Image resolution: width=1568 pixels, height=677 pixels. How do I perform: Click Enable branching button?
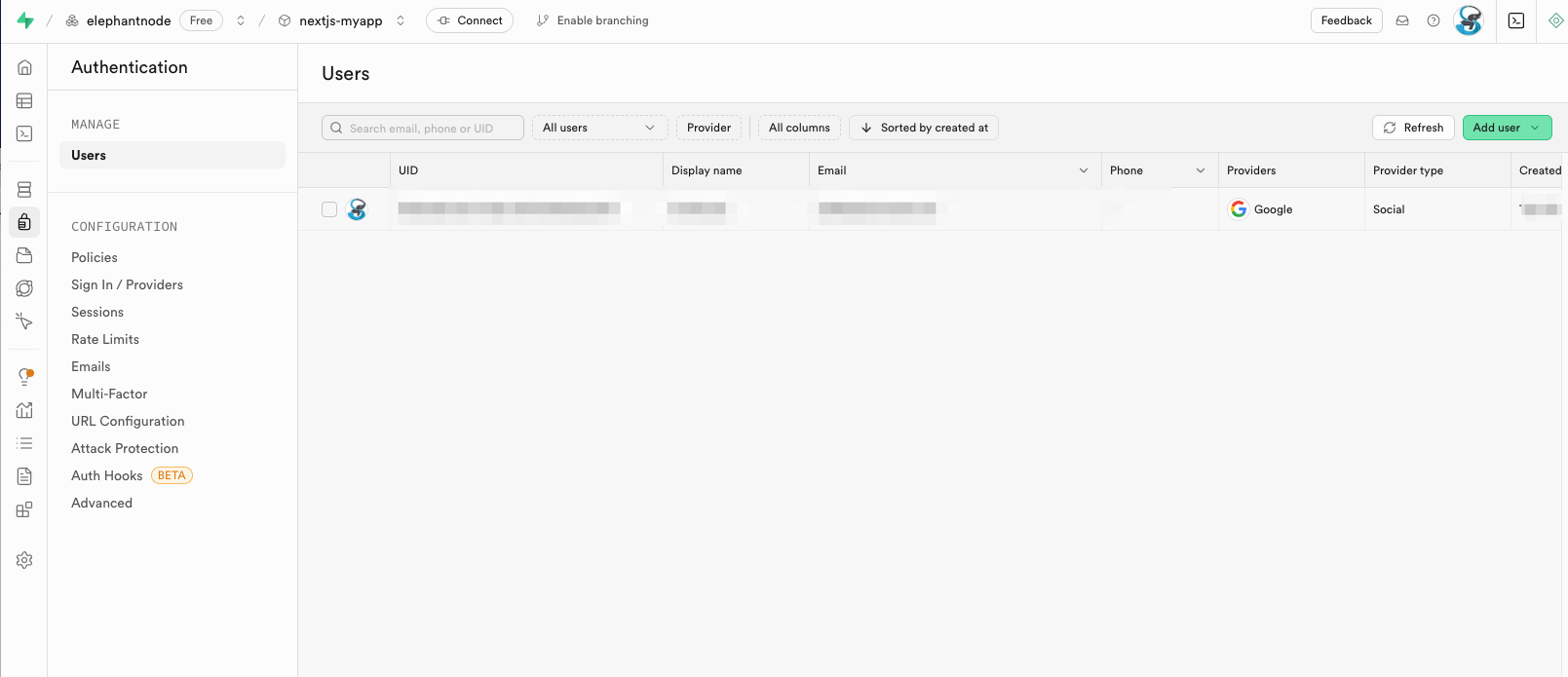pyautogui.click(x=593, y=20)
